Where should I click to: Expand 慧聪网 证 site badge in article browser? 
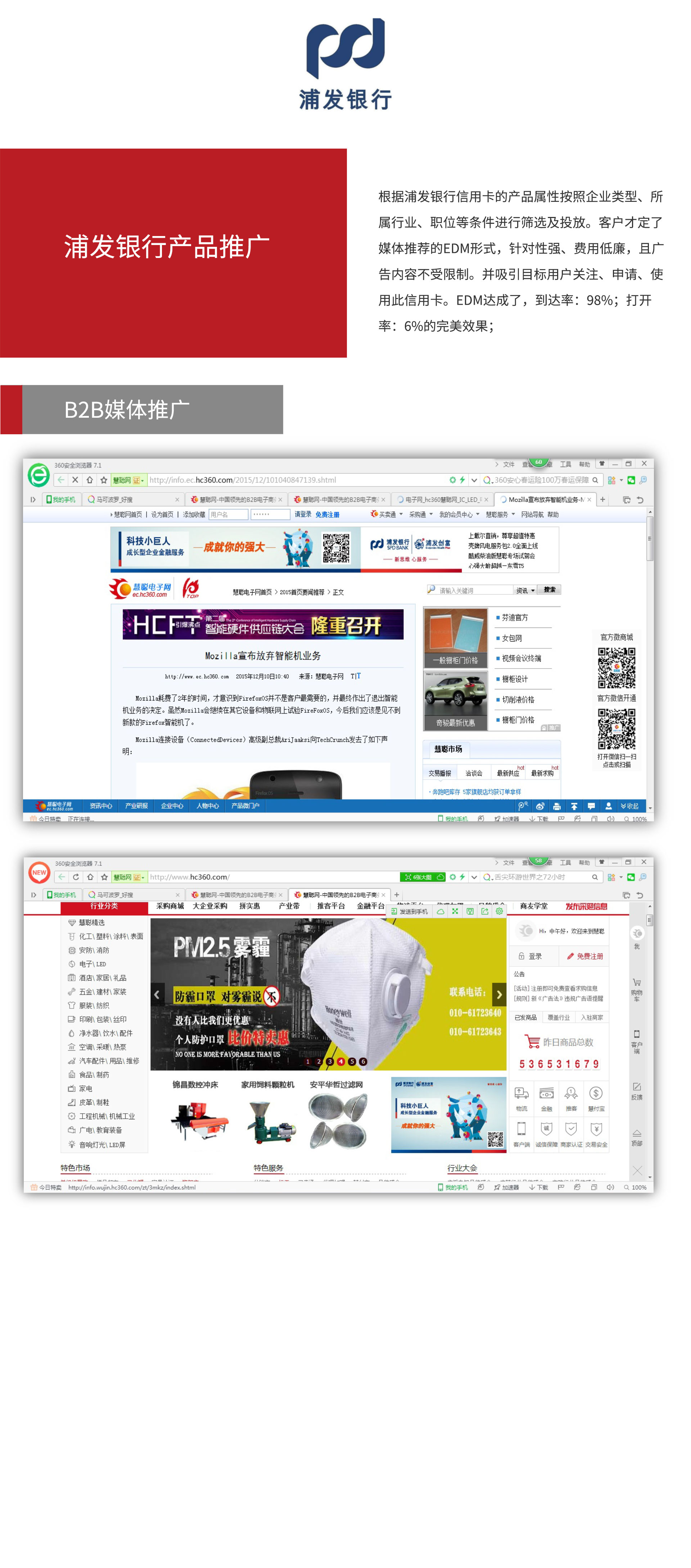(128, 480)
